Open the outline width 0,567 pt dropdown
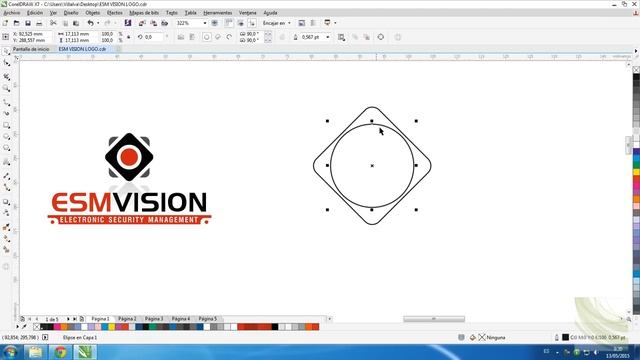Image resolution: width=640 pixels, height=360 pixels. [x=327, y=37]
